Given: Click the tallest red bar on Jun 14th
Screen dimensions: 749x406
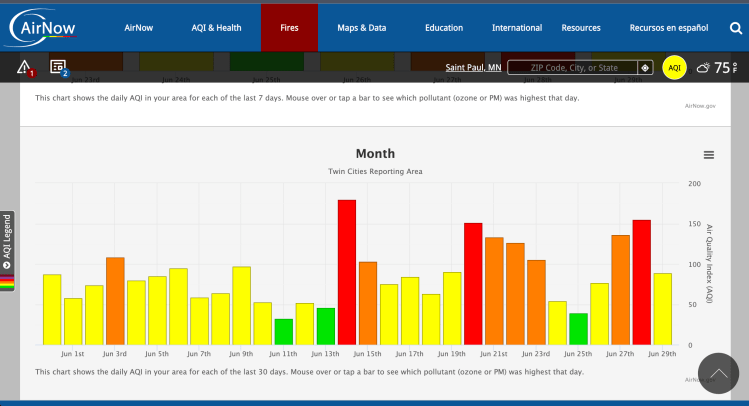Looking at the screenshot, I should tap(347, 272).
